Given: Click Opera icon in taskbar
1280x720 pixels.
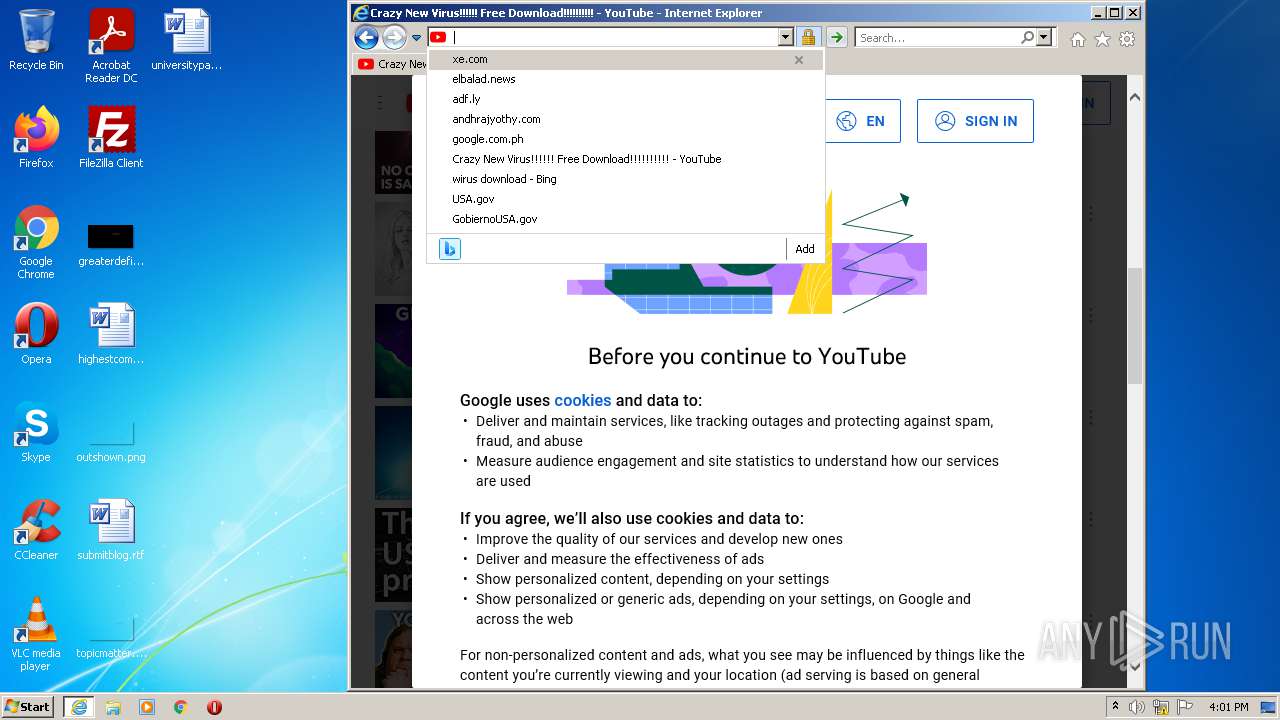Looking at the screenshot, I should coord(214,707).
